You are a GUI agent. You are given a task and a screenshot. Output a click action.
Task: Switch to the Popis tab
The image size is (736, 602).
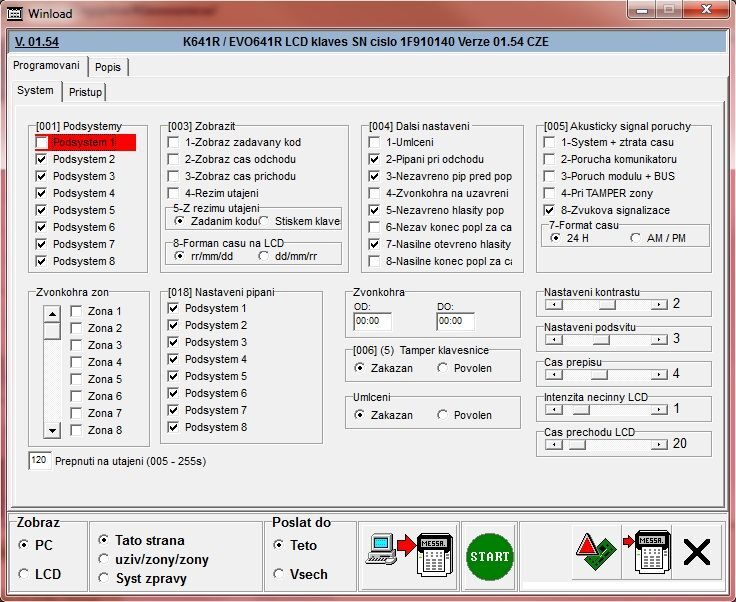click(108, 67)
